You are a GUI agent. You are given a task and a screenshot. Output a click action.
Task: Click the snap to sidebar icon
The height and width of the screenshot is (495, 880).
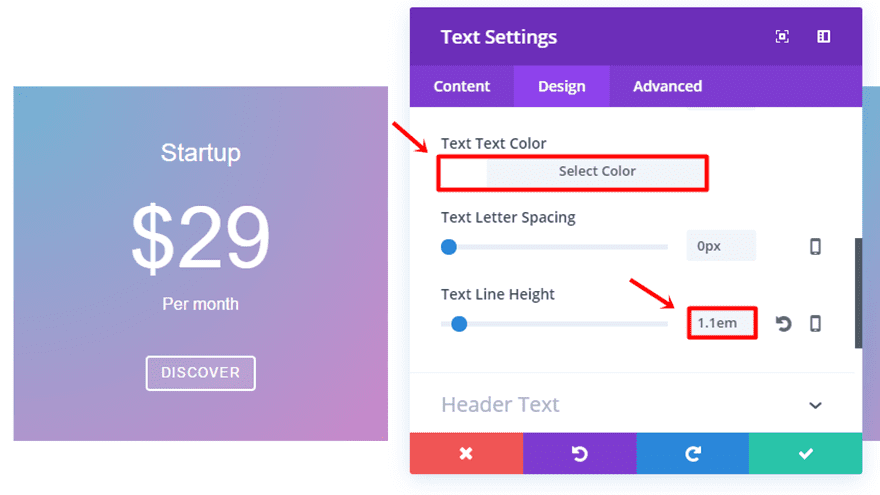pos(823,37)
